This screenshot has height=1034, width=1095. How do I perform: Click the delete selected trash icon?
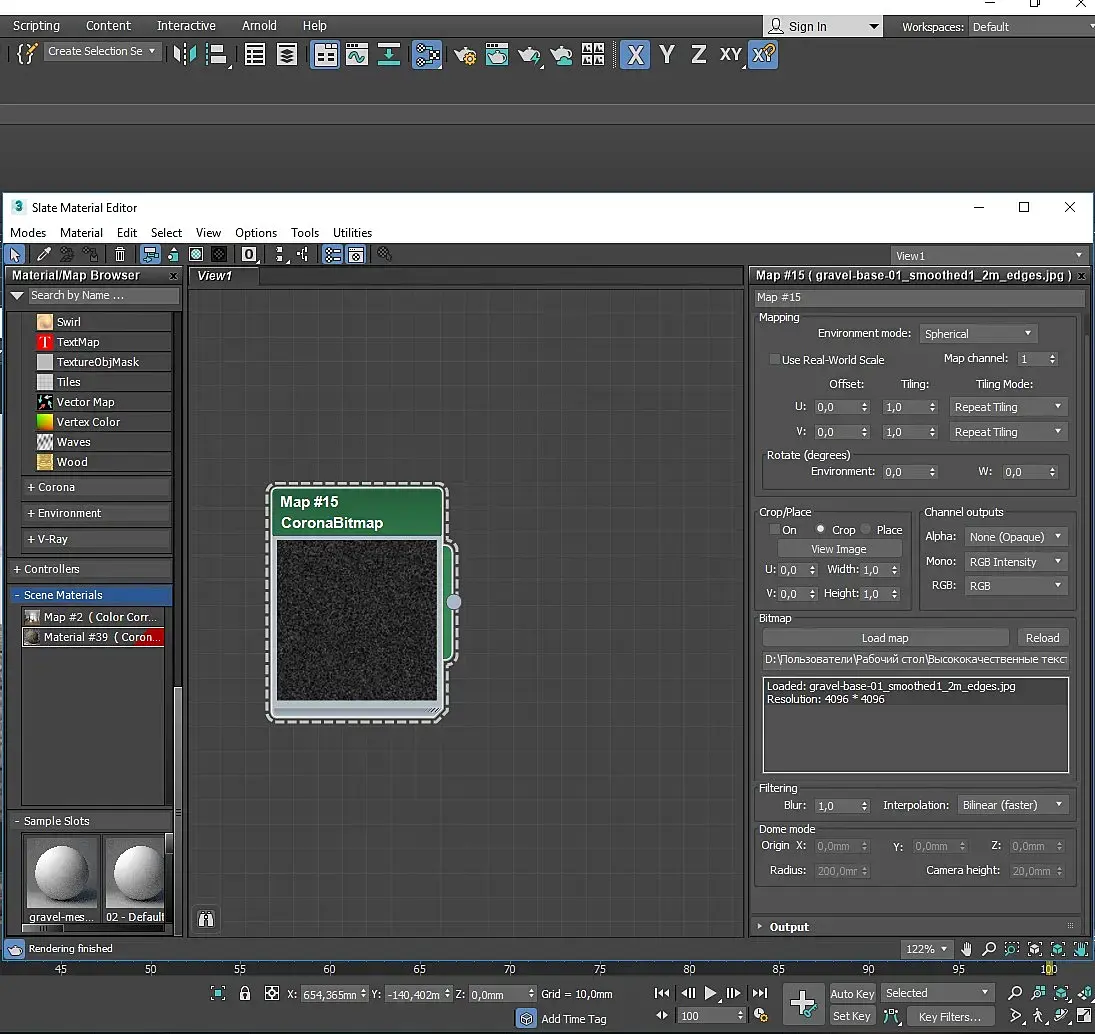[120, 255]
